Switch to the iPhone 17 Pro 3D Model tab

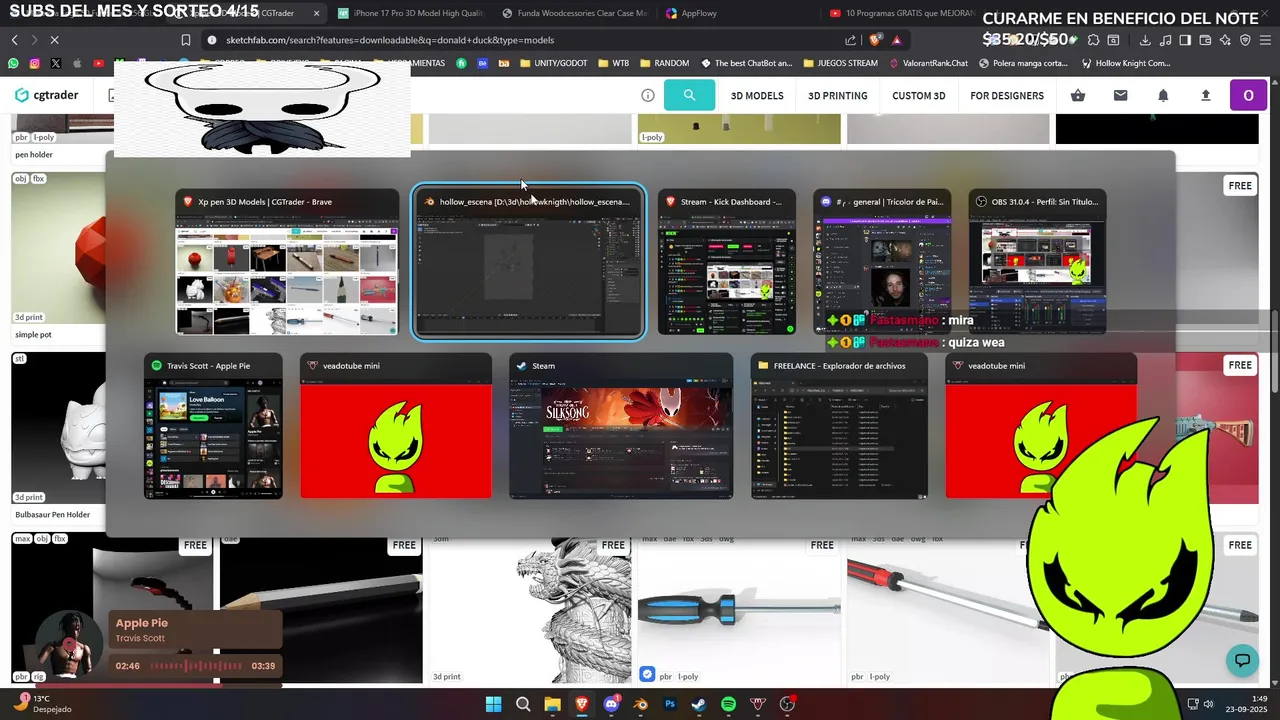(x=410, y=14)
